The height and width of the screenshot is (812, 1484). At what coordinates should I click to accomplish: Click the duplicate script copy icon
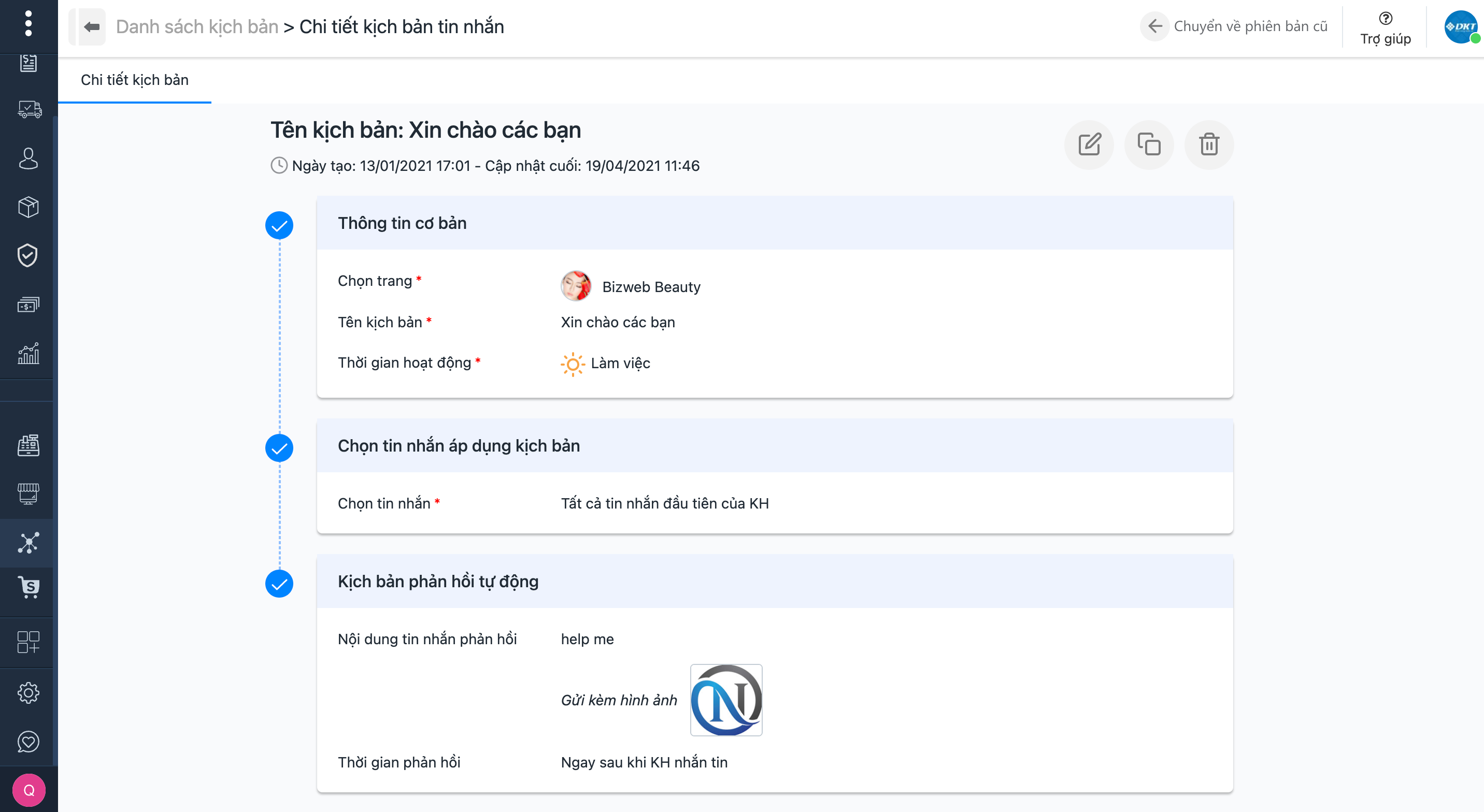point(1149,144)
